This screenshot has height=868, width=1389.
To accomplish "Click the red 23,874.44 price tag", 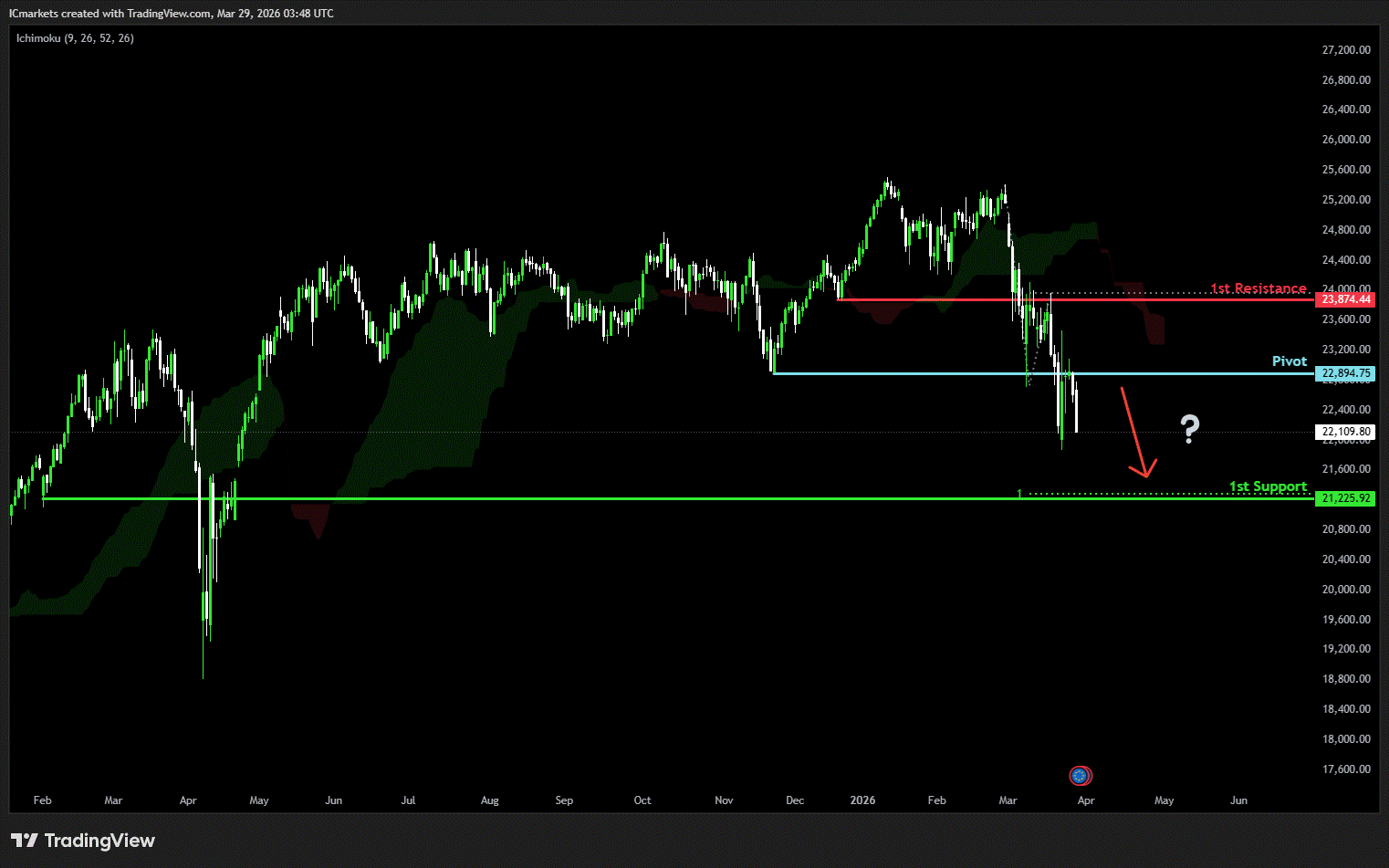I will pos(1345,299).
